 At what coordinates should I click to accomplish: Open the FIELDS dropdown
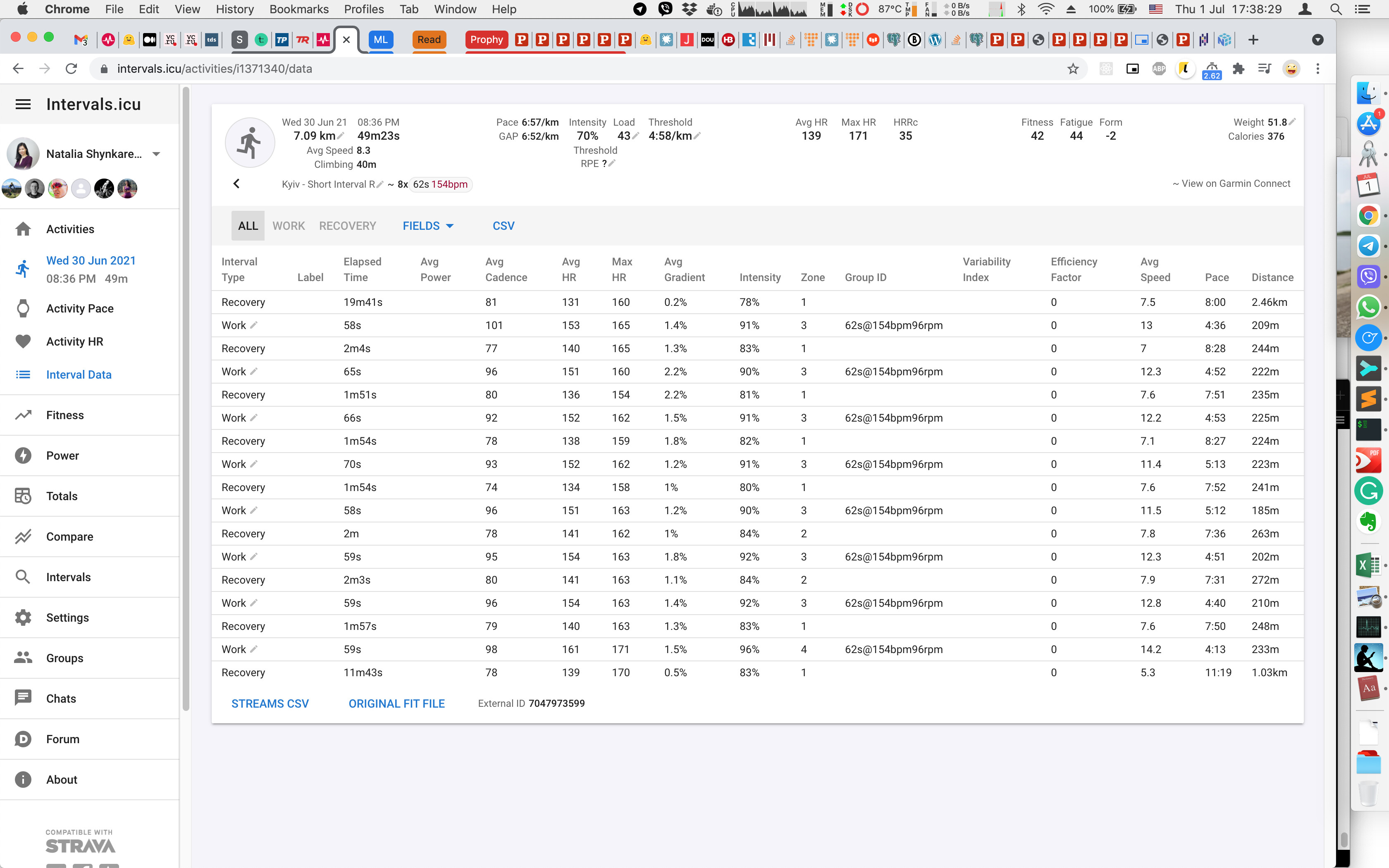click(428, 226)
